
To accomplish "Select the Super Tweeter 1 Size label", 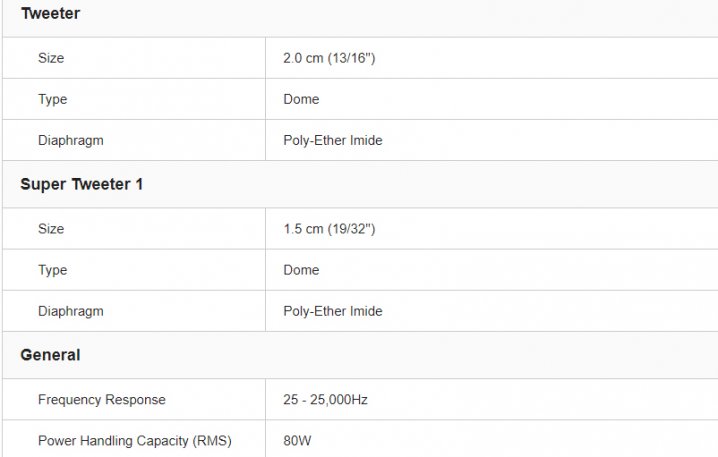I will tap(51, 229).
